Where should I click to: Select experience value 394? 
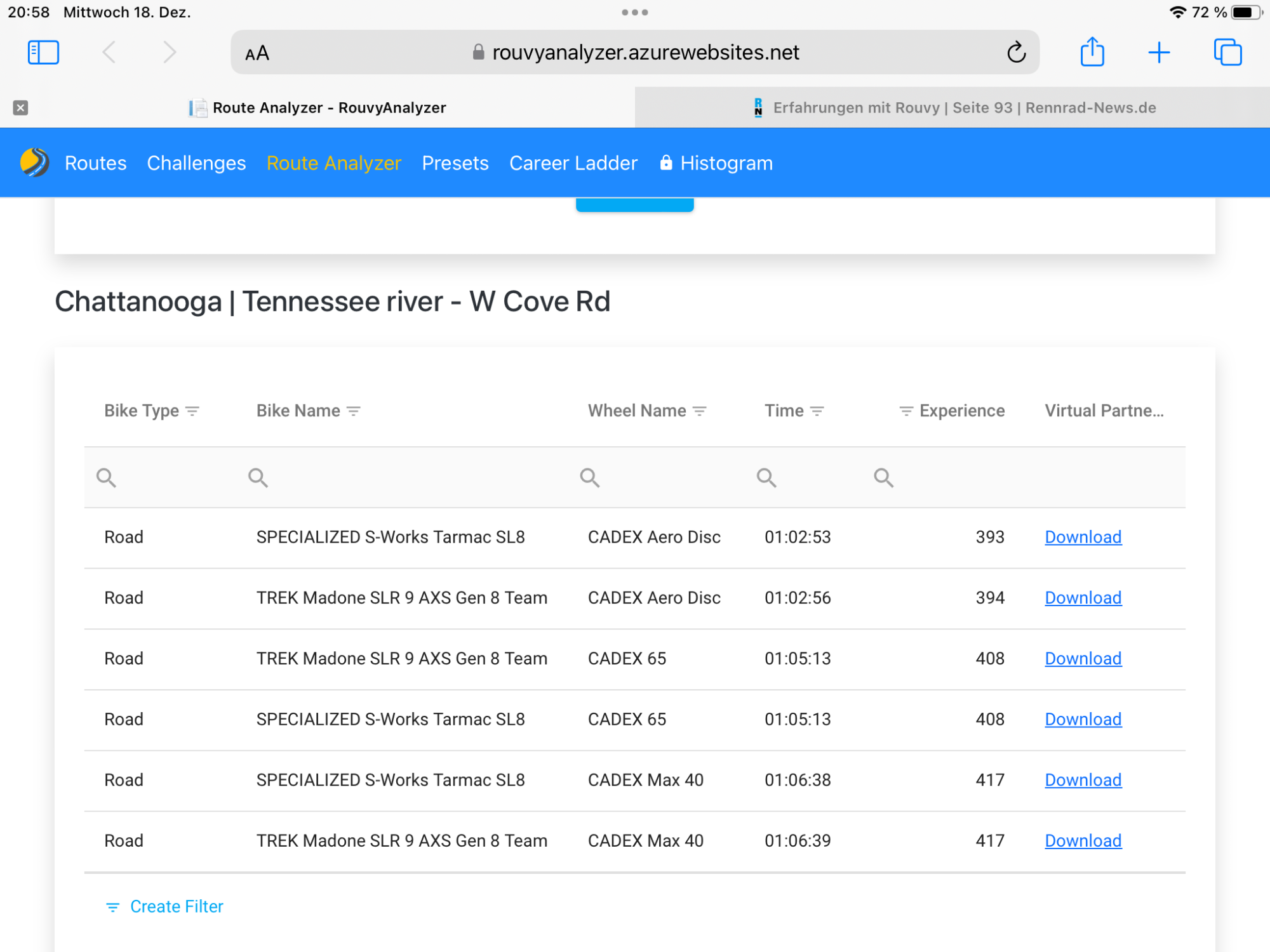[x=990, y=598]
